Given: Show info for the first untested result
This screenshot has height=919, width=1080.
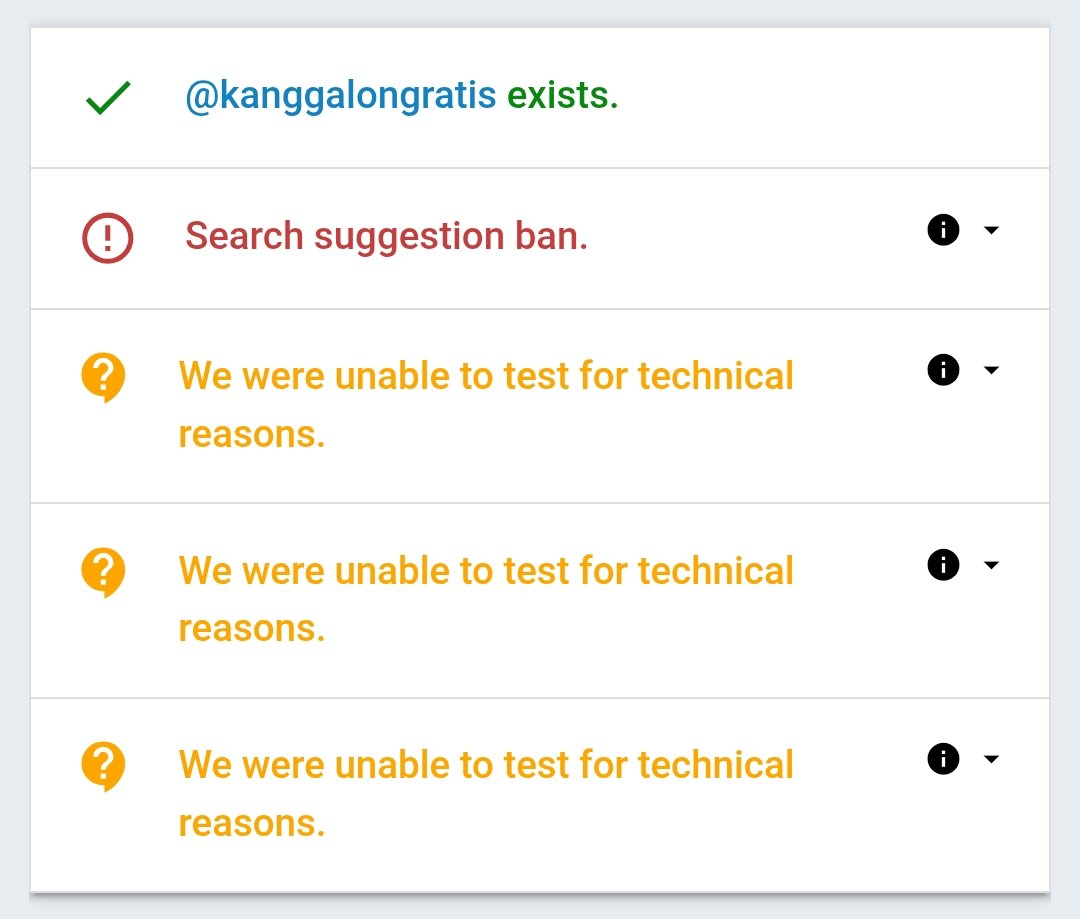Looking at the screenshot, I should point(943,370).
